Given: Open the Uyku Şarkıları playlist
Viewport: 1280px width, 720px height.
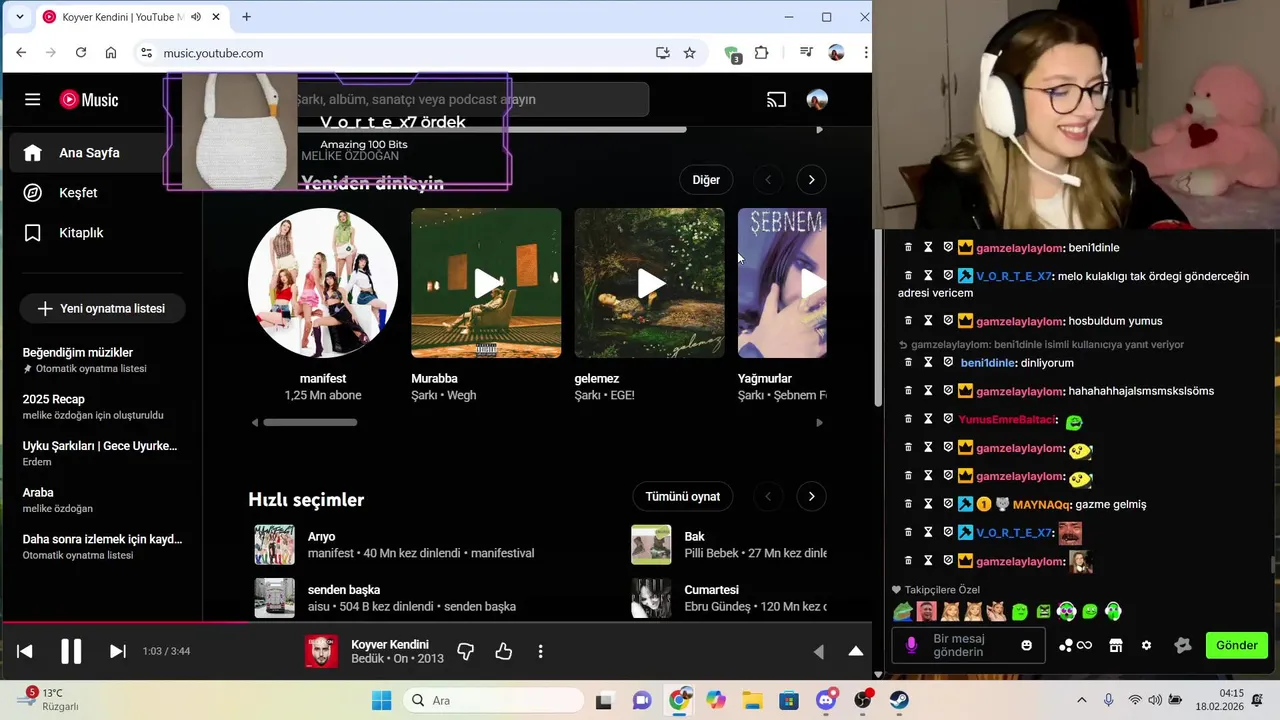Looking at the screenshot, I should pos(100,453).
